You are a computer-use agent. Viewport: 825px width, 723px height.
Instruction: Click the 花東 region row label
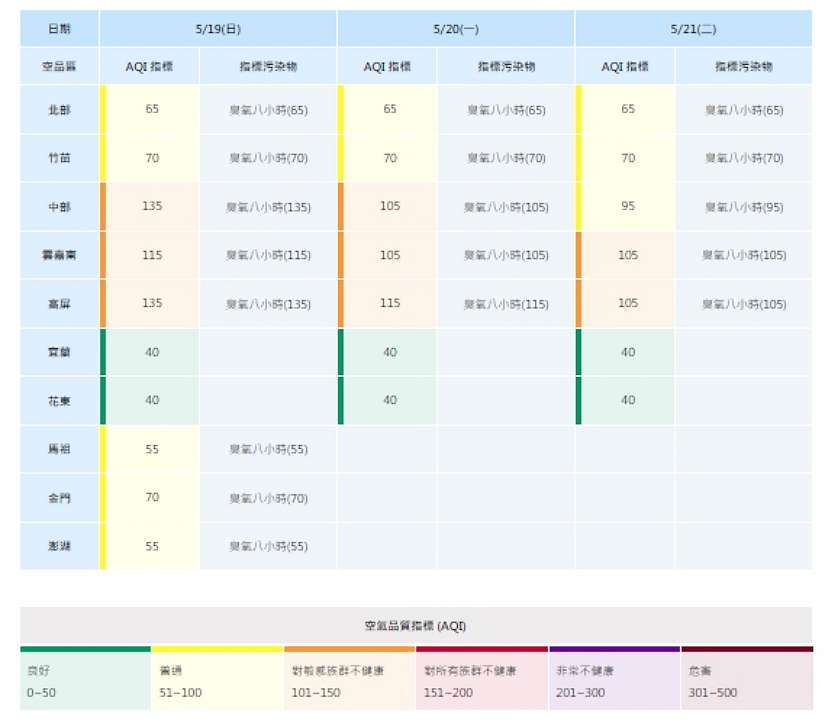(x=59, y=401)
